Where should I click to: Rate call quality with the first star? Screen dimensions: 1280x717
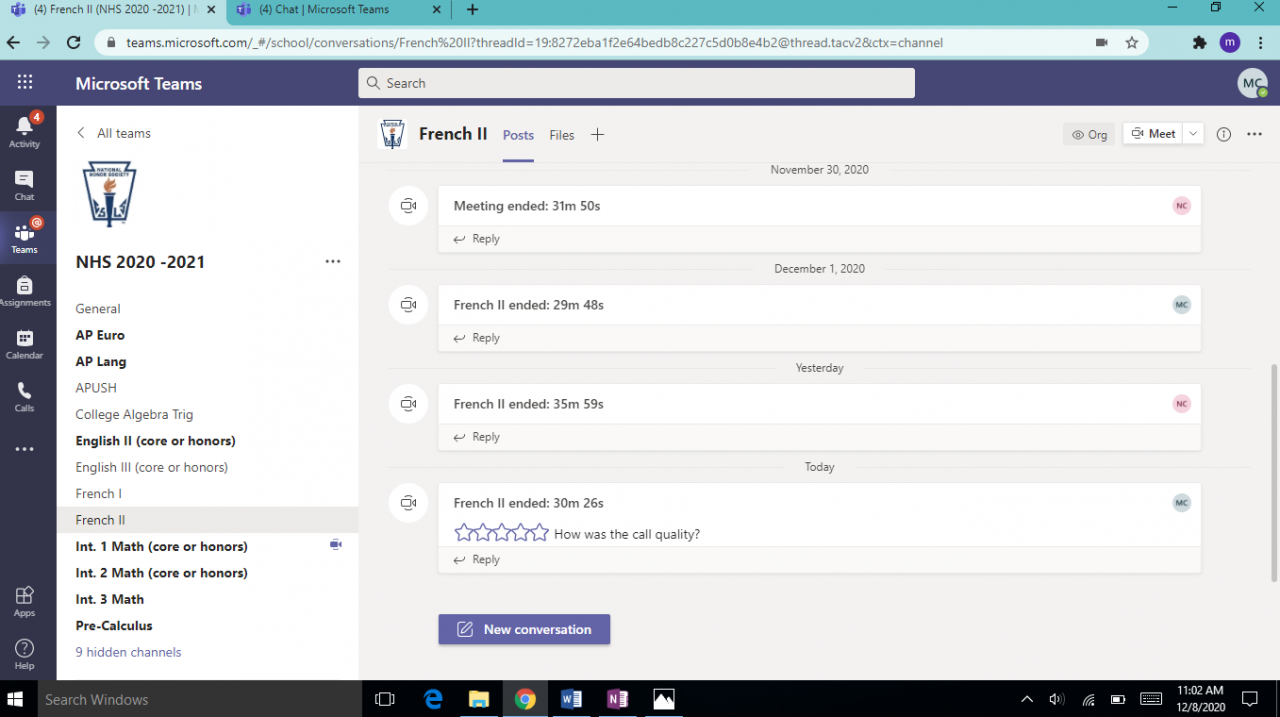coord(464,533)
